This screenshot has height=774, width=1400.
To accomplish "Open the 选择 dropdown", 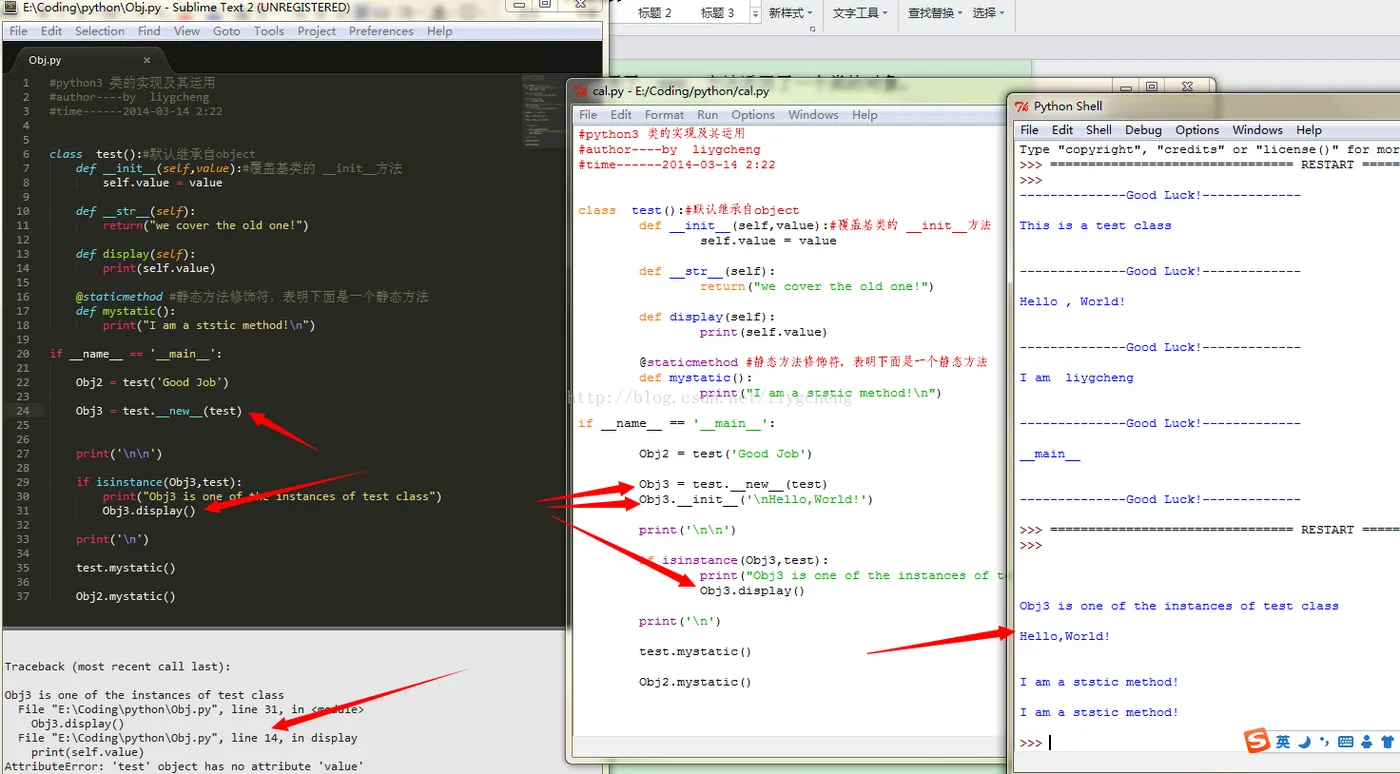I will pos(988,13).
